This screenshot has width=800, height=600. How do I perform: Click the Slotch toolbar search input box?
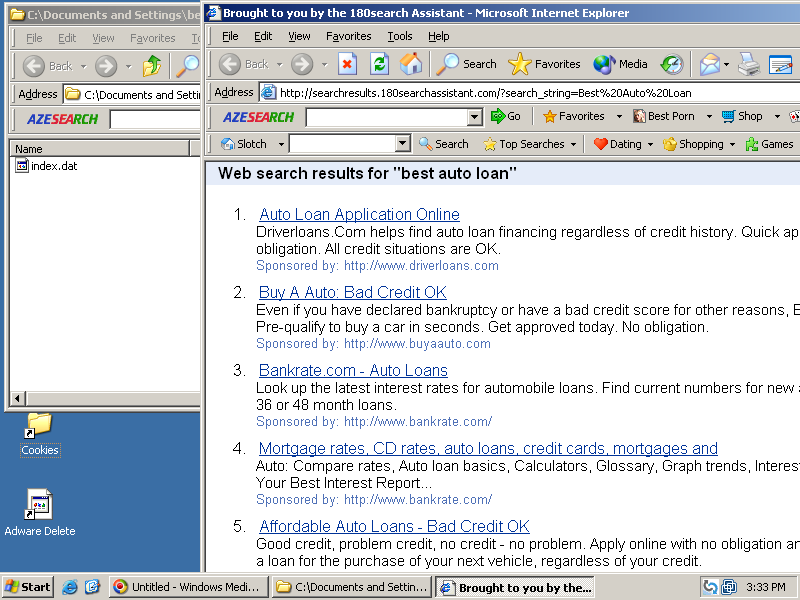[343, 144]
